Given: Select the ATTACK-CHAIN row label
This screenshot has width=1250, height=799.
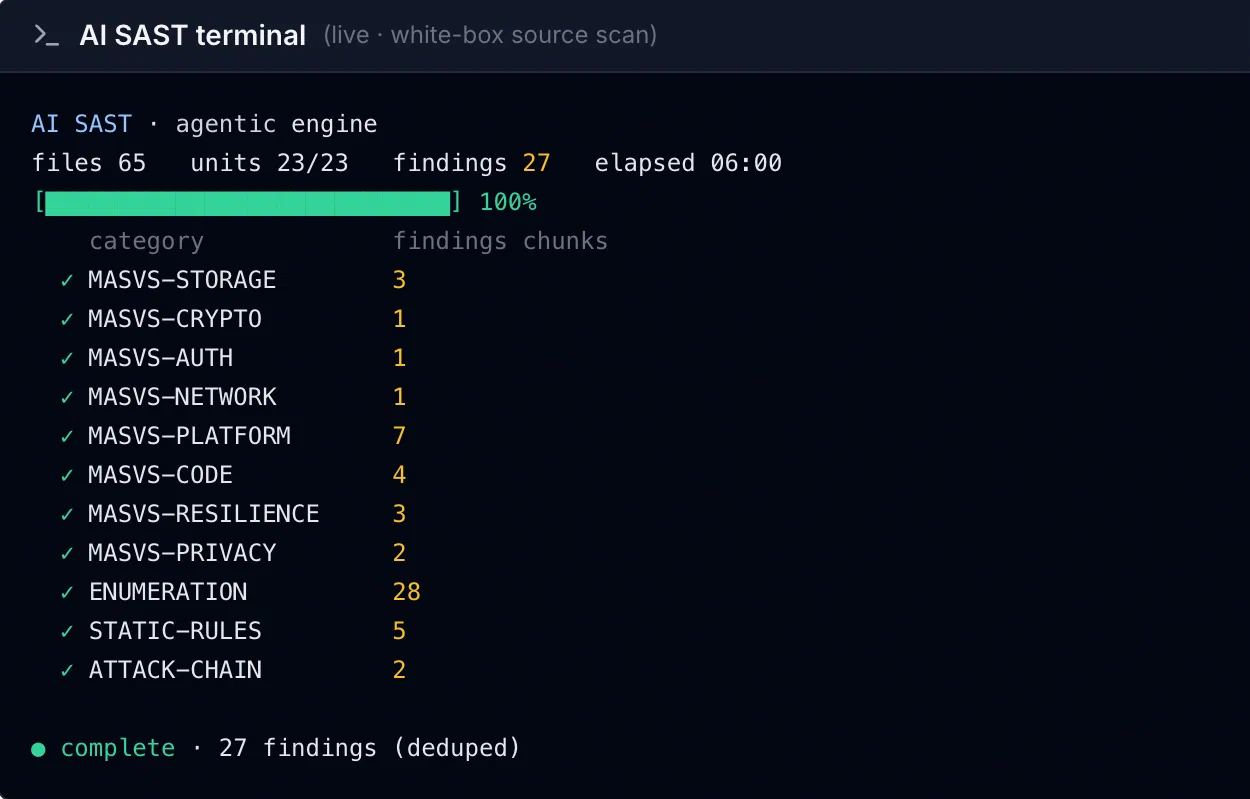Looking at the screenshot, I should [x=175, y=670].
